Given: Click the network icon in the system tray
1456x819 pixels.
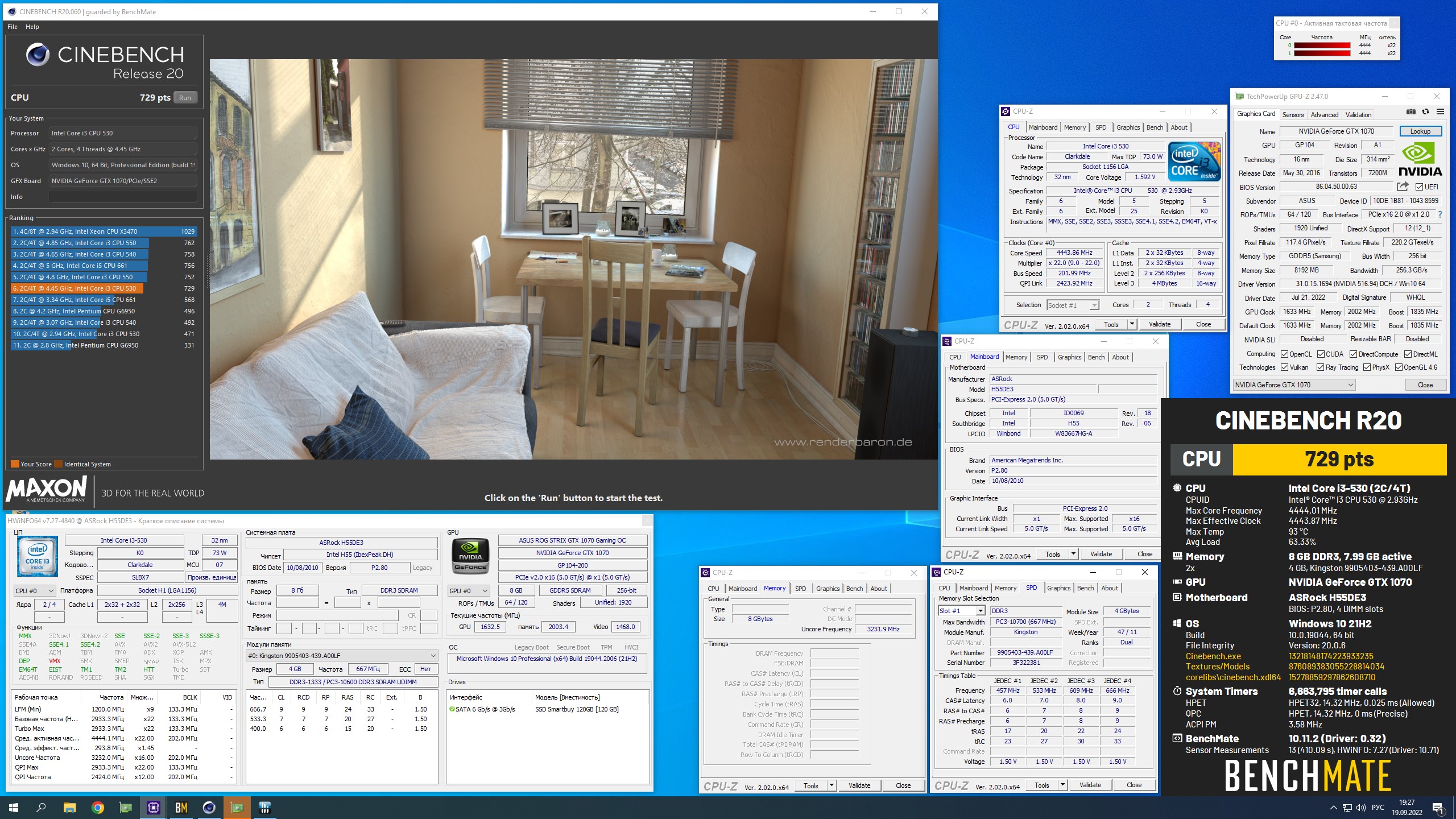Looking at the screenshot, I should click(x=1347, y=808).
